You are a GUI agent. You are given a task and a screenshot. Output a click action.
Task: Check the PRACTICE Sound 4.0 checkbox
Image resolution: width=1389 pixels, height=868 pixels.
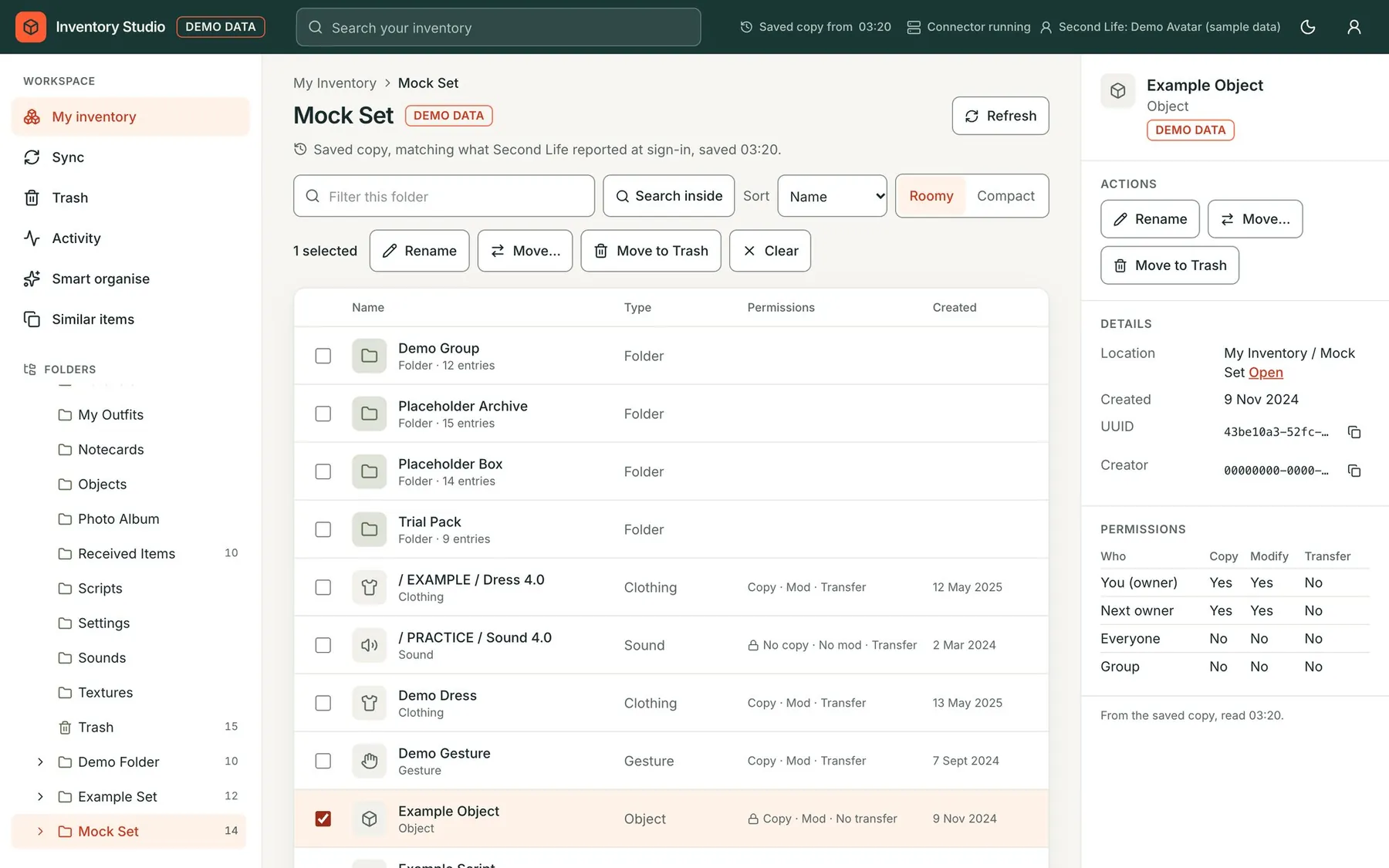[x=323, y=645]
